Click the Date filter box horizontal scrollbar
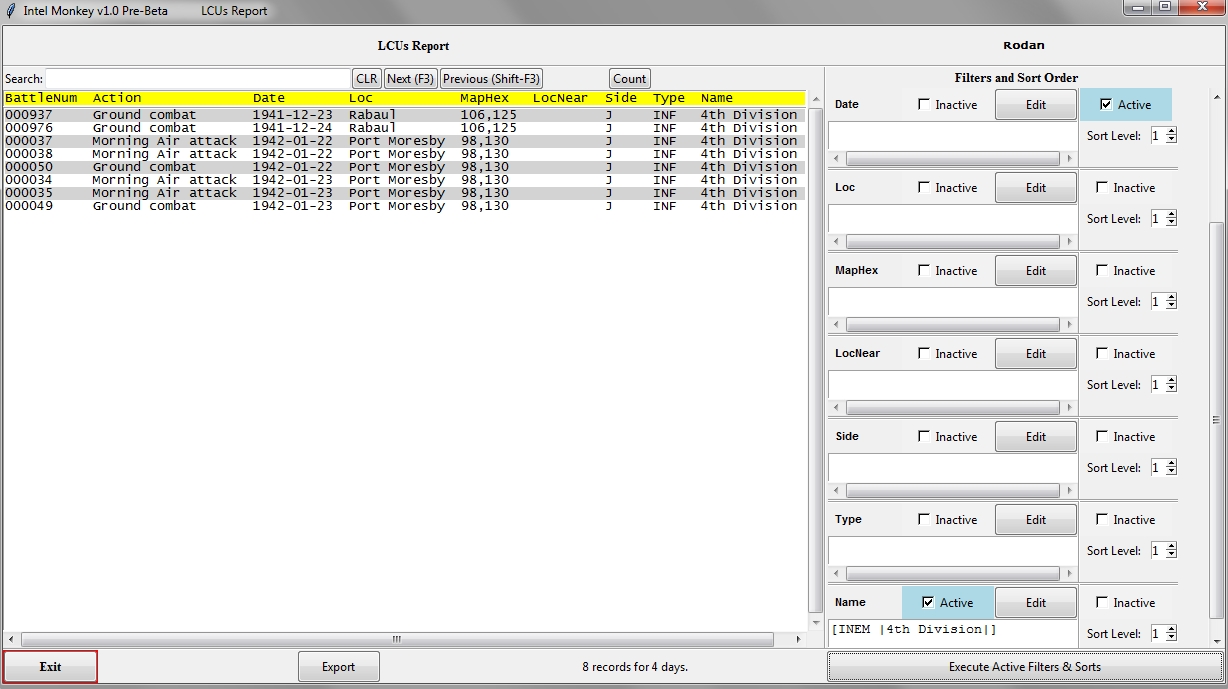 point(953,158)
